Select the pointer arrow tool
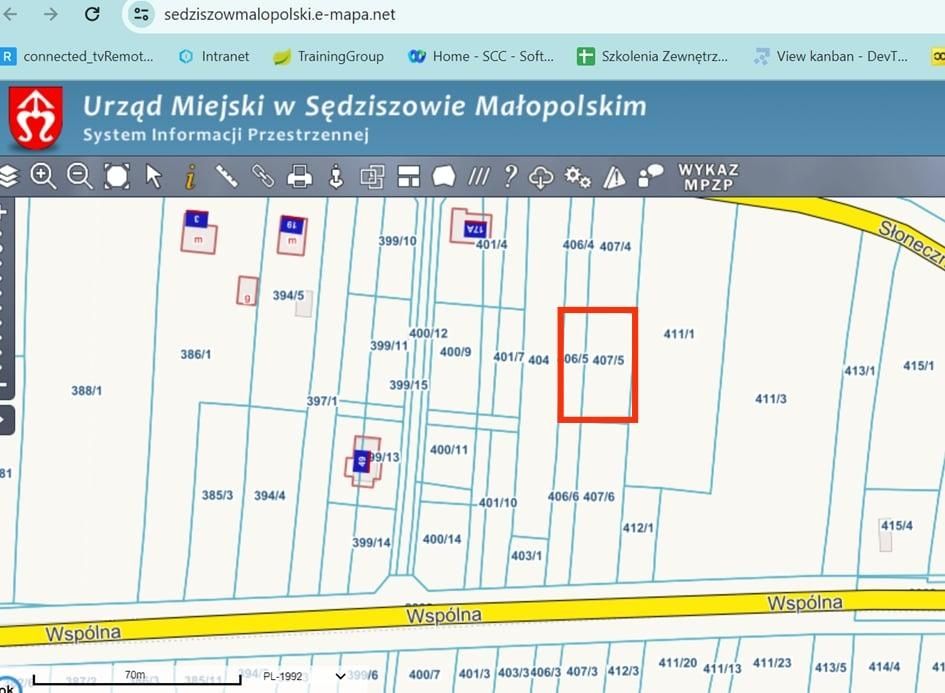The image size is (945, 693). click(152, 177)
